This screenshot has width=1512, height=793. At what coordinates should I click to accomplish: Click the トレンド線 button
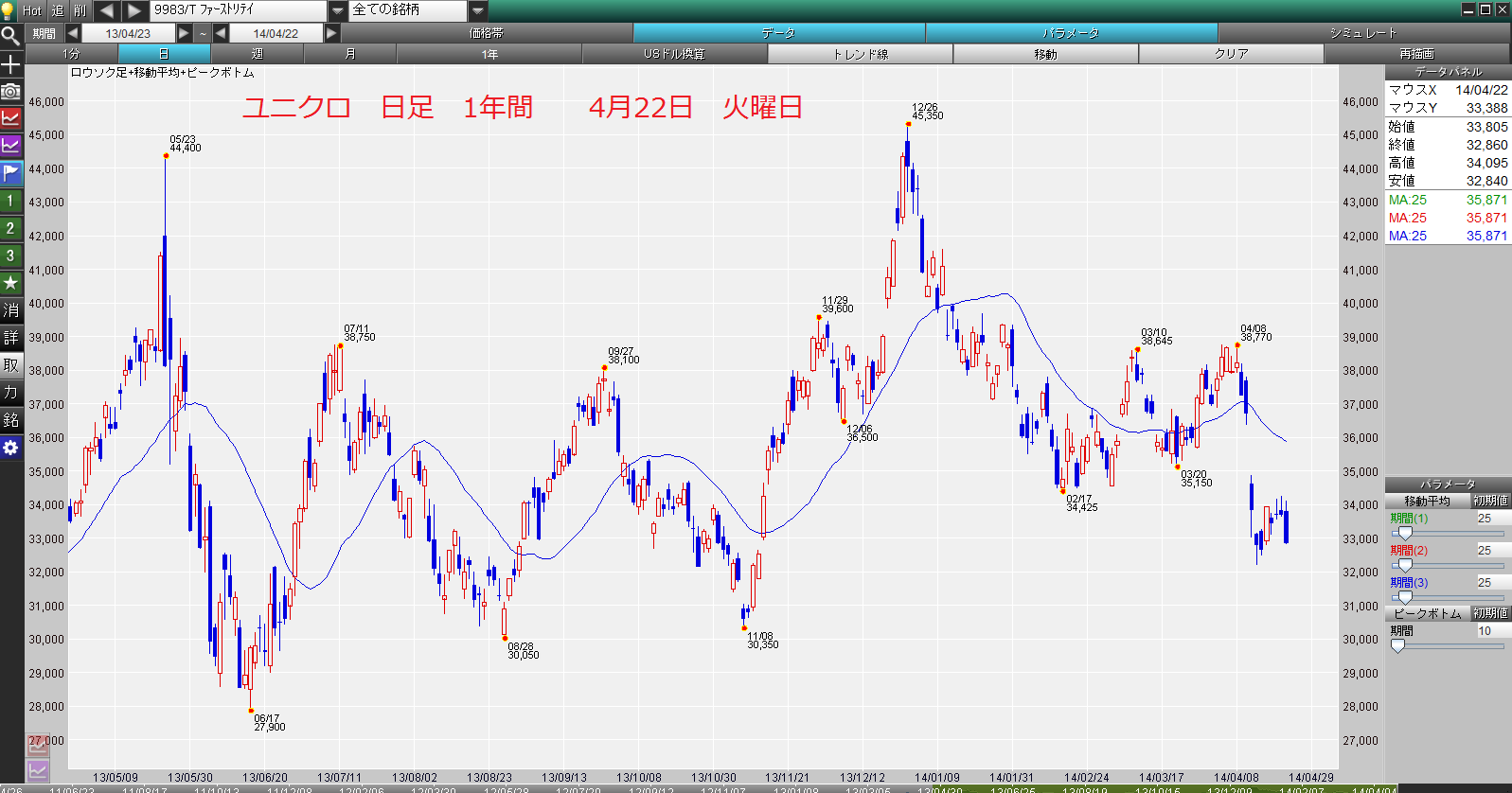click(x=861, y=54)
